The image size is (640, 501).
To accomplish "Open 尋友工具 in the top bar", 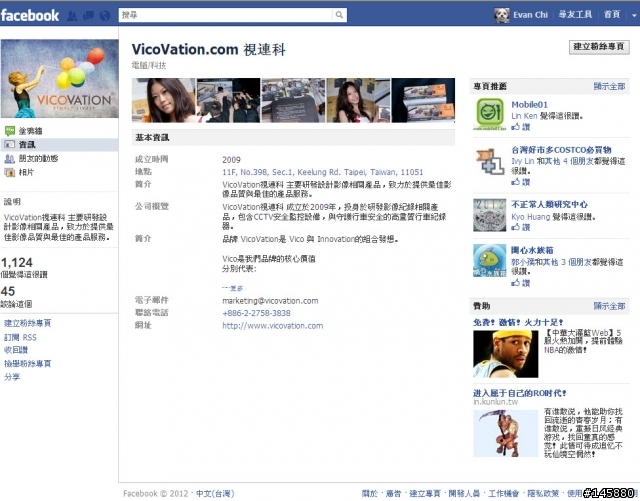I will (x=575, y=15).
